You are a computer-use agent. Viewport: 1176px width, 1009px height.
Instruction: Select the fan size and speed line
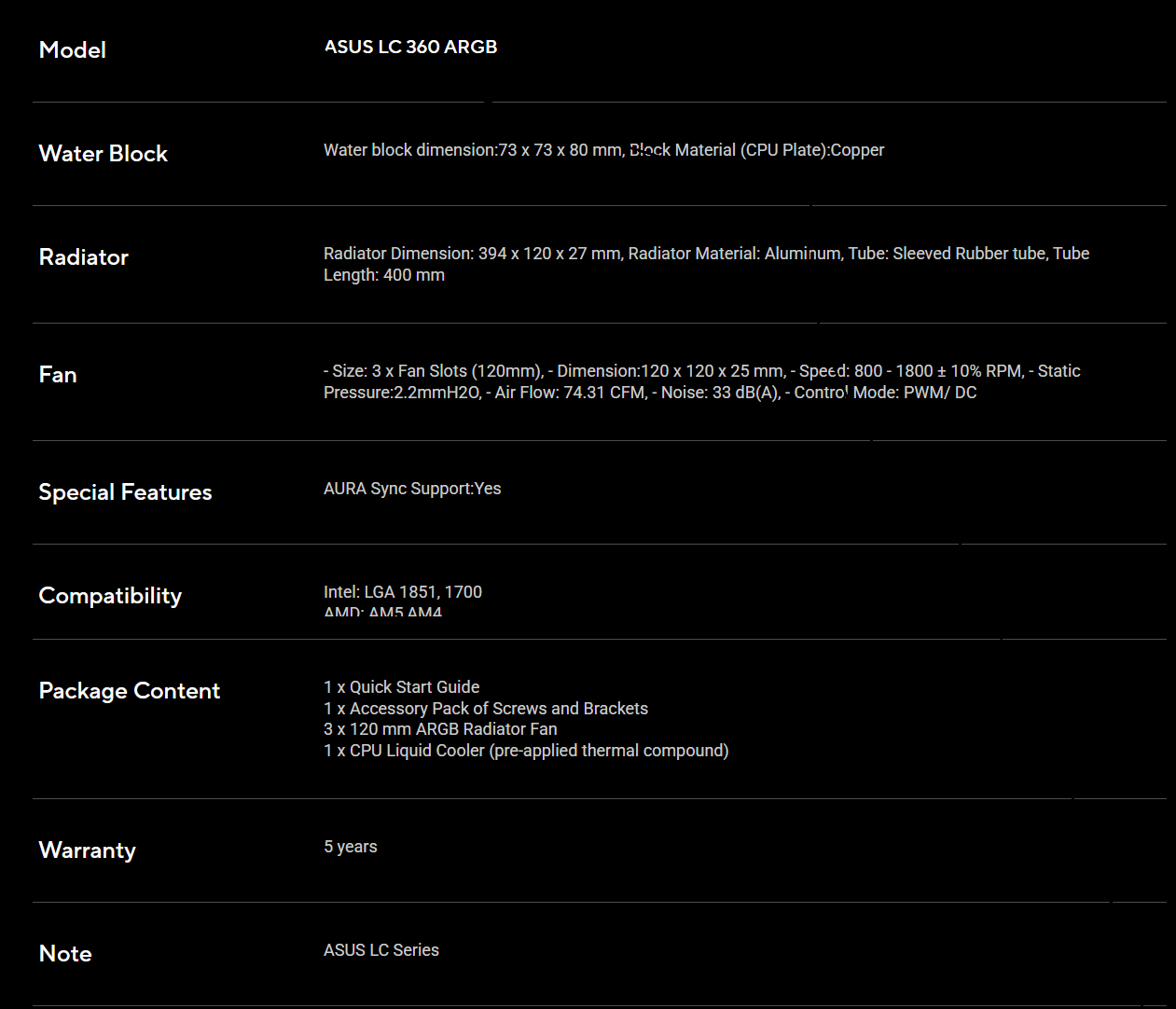click(x=701, y=371)
